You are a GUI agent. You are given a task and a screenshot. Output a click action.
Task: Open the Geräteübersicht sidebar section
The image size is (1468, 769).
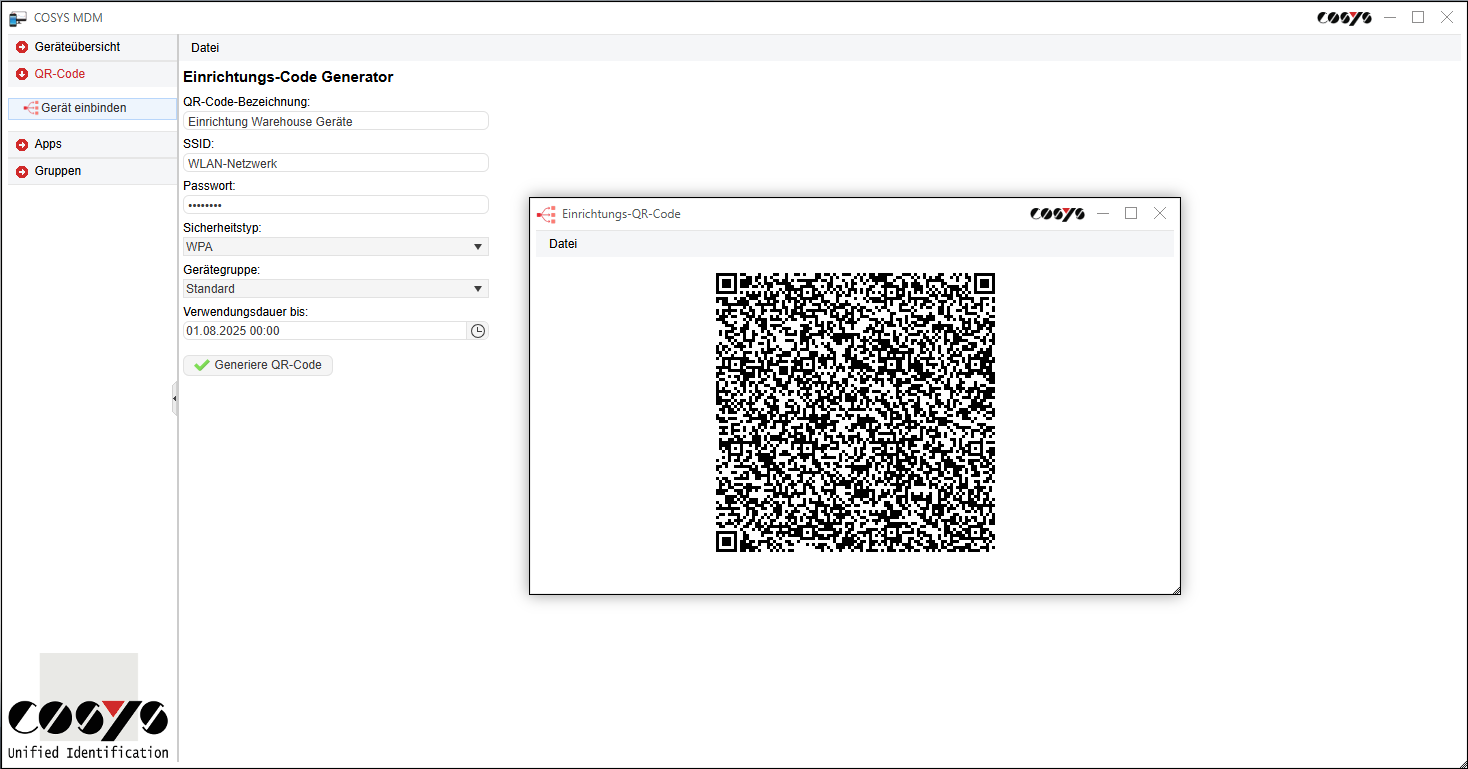click(x=92, y=47)
